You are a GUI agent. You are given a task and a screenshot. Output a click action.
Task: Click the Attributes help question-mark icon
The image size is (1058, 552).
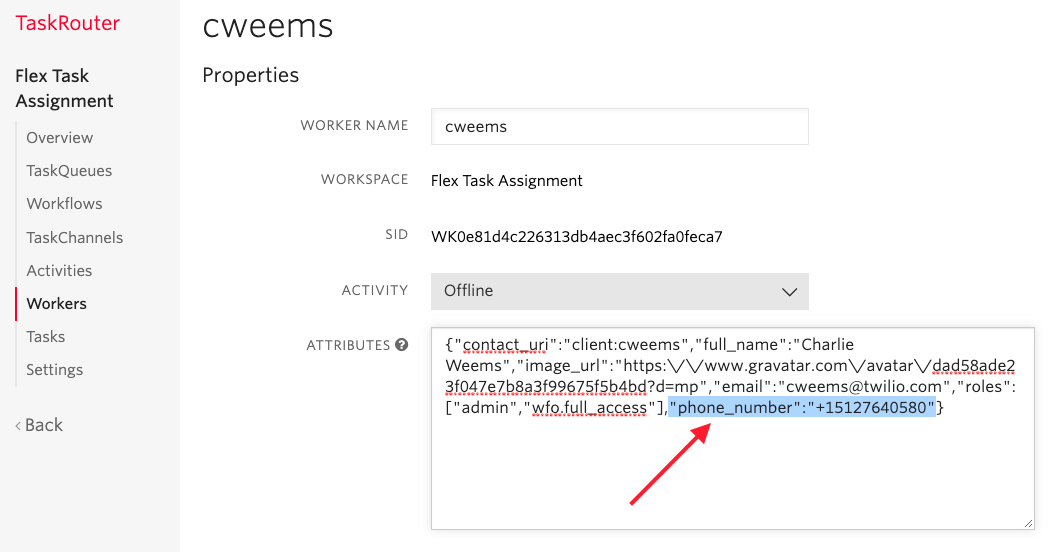point(401,345)
